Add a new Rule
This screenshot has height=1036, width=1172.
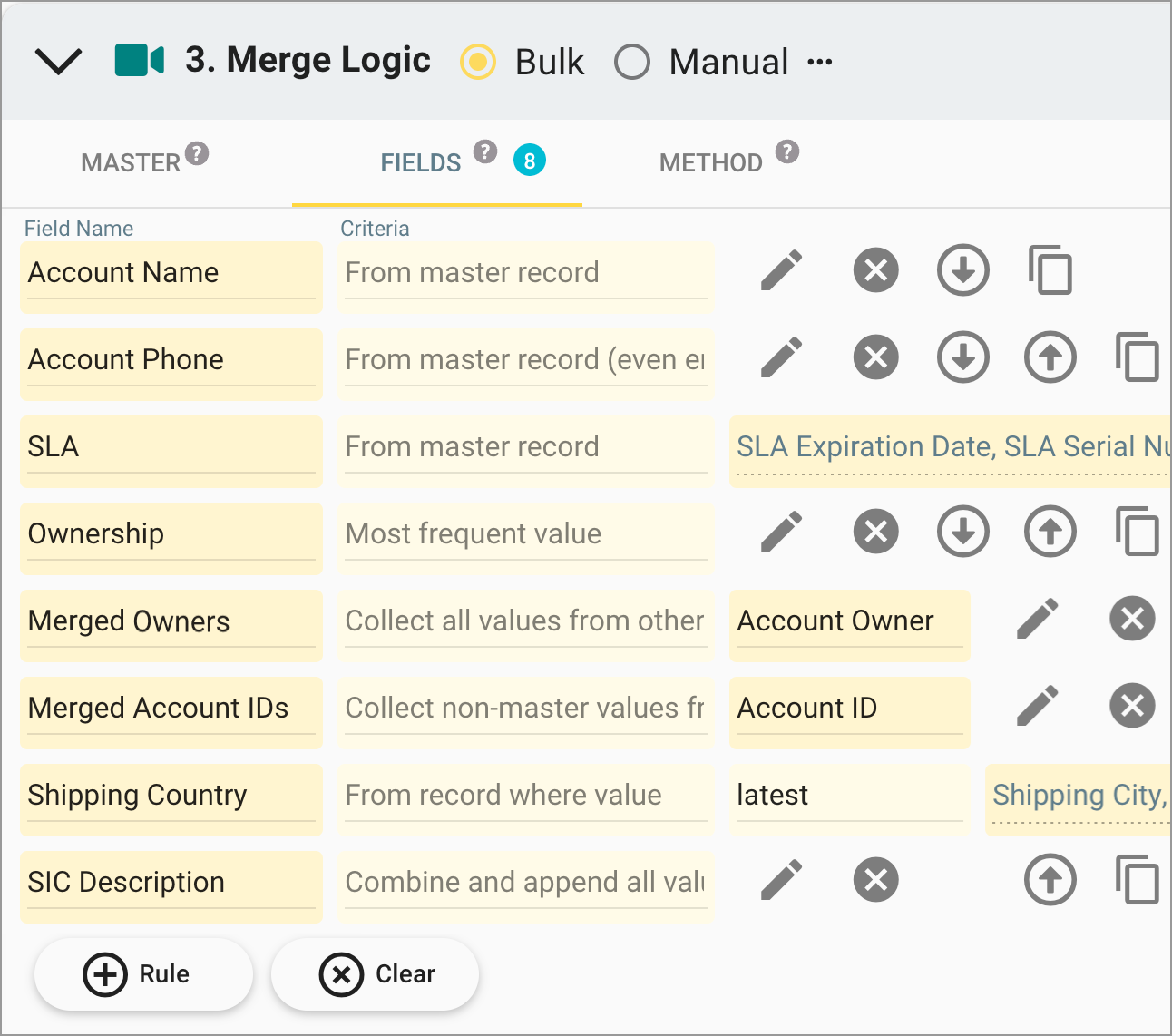click(x=143, y=973)
